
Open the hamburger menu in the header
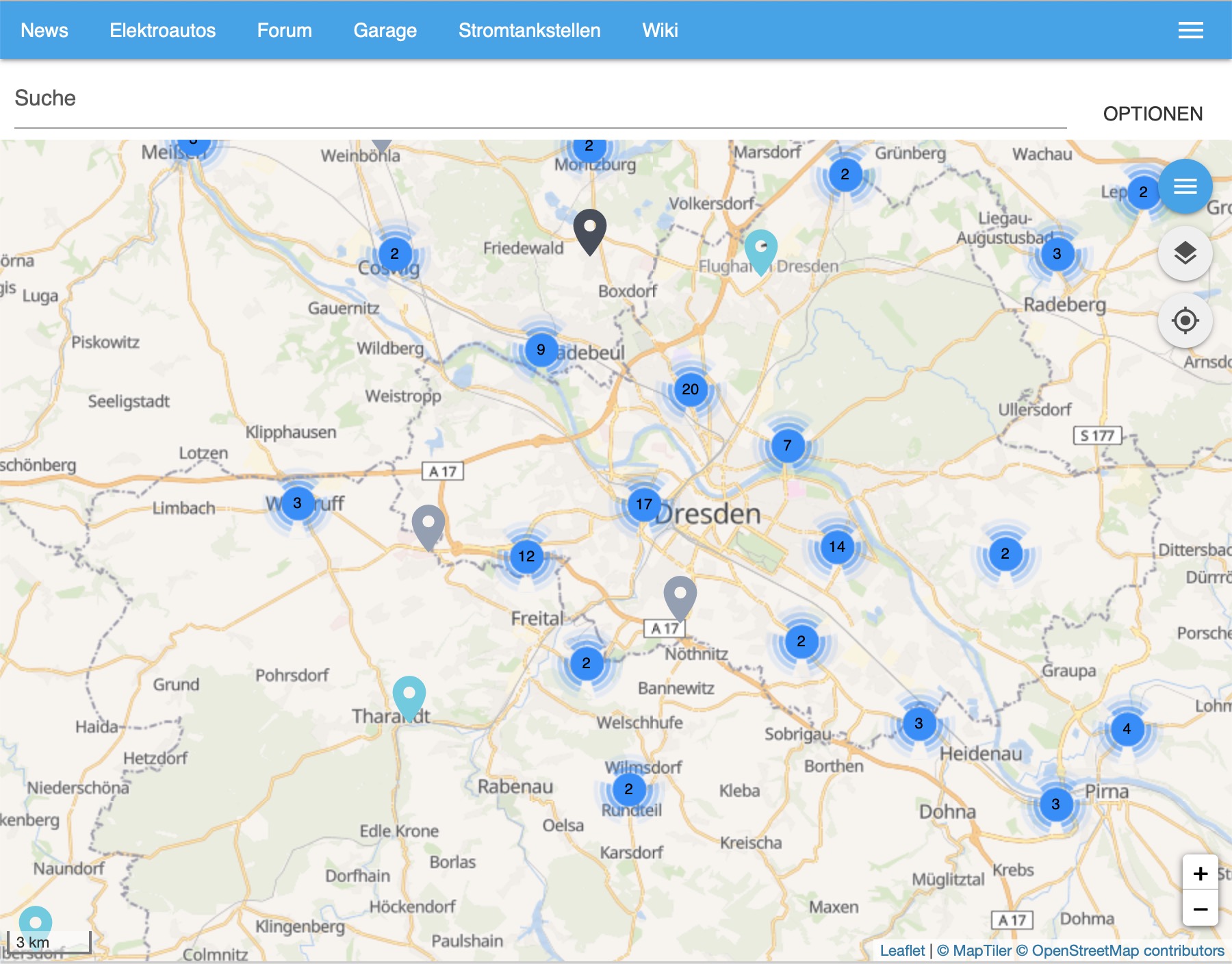[1190, 30]
